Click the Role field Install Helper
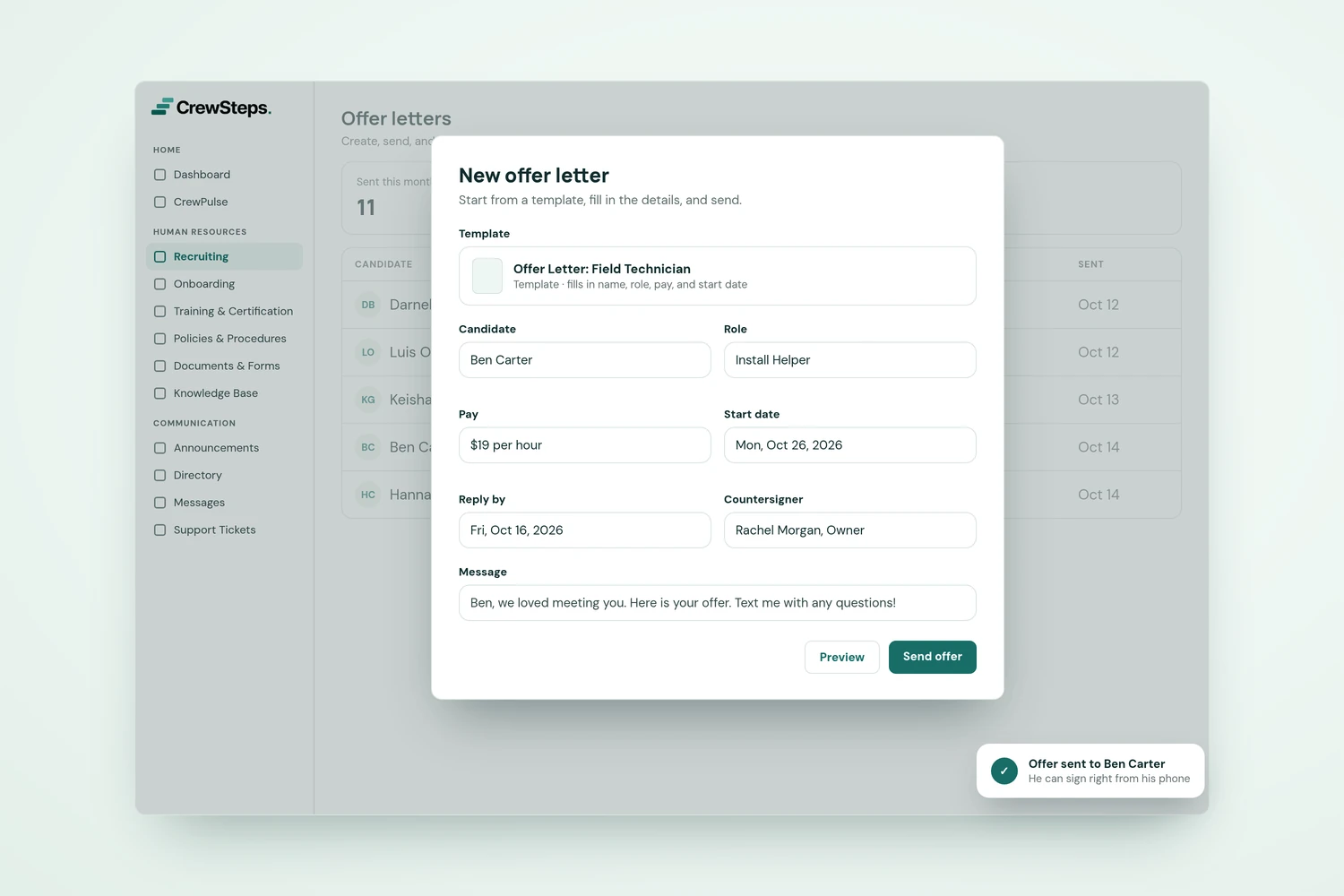The image size is (1344, 896). [x=850, y=360]
